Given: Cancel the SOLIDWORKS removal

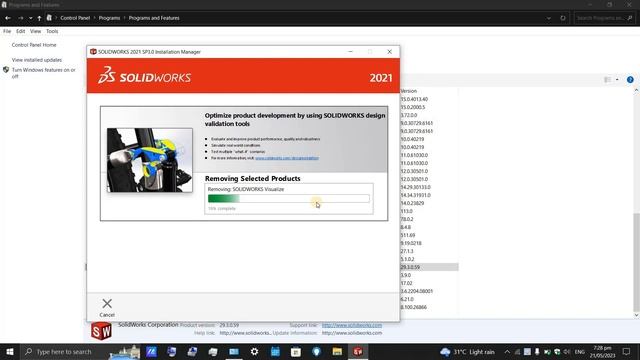Looking at the screenshot, I should click(x=107, y=307).
